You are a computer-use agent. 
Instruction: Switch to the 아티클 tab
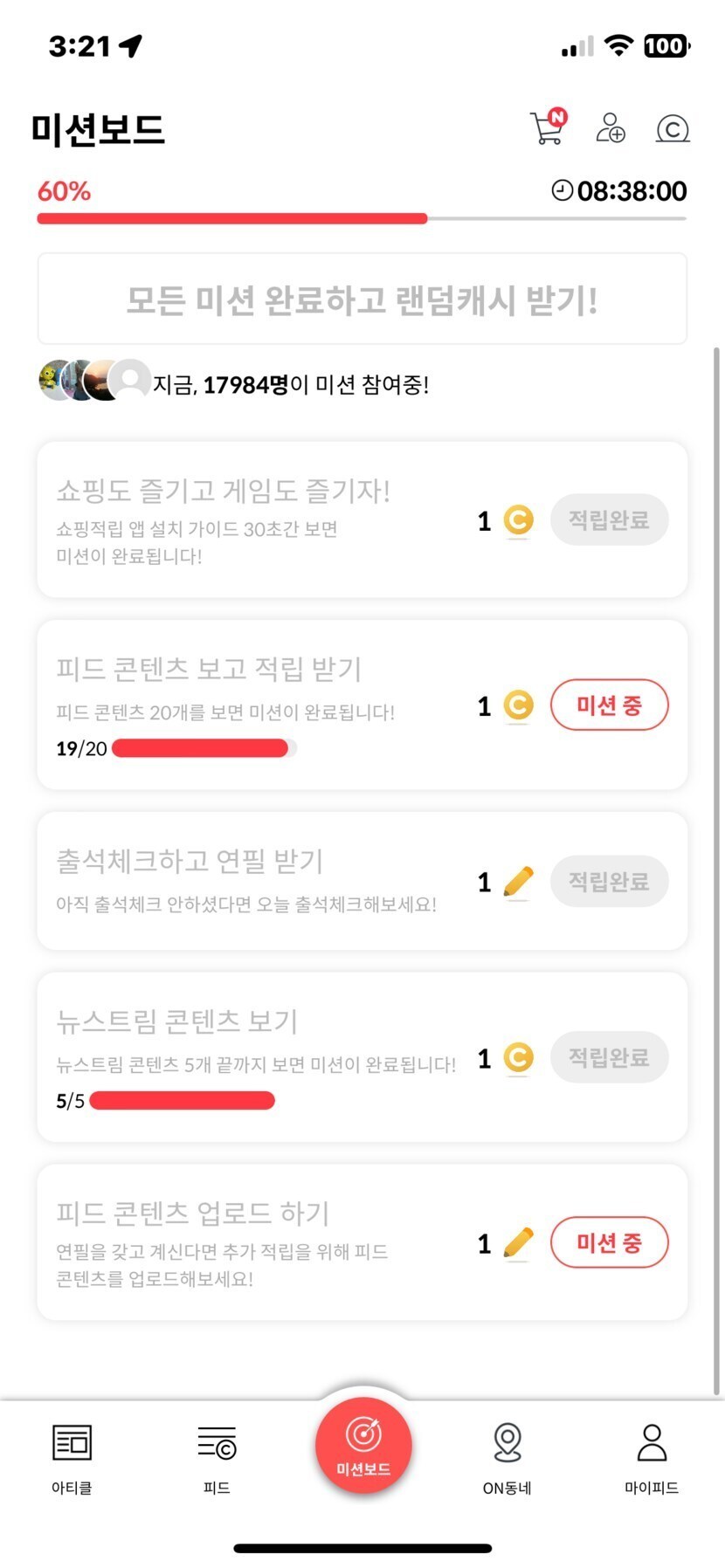click(x=72, y=1456)
